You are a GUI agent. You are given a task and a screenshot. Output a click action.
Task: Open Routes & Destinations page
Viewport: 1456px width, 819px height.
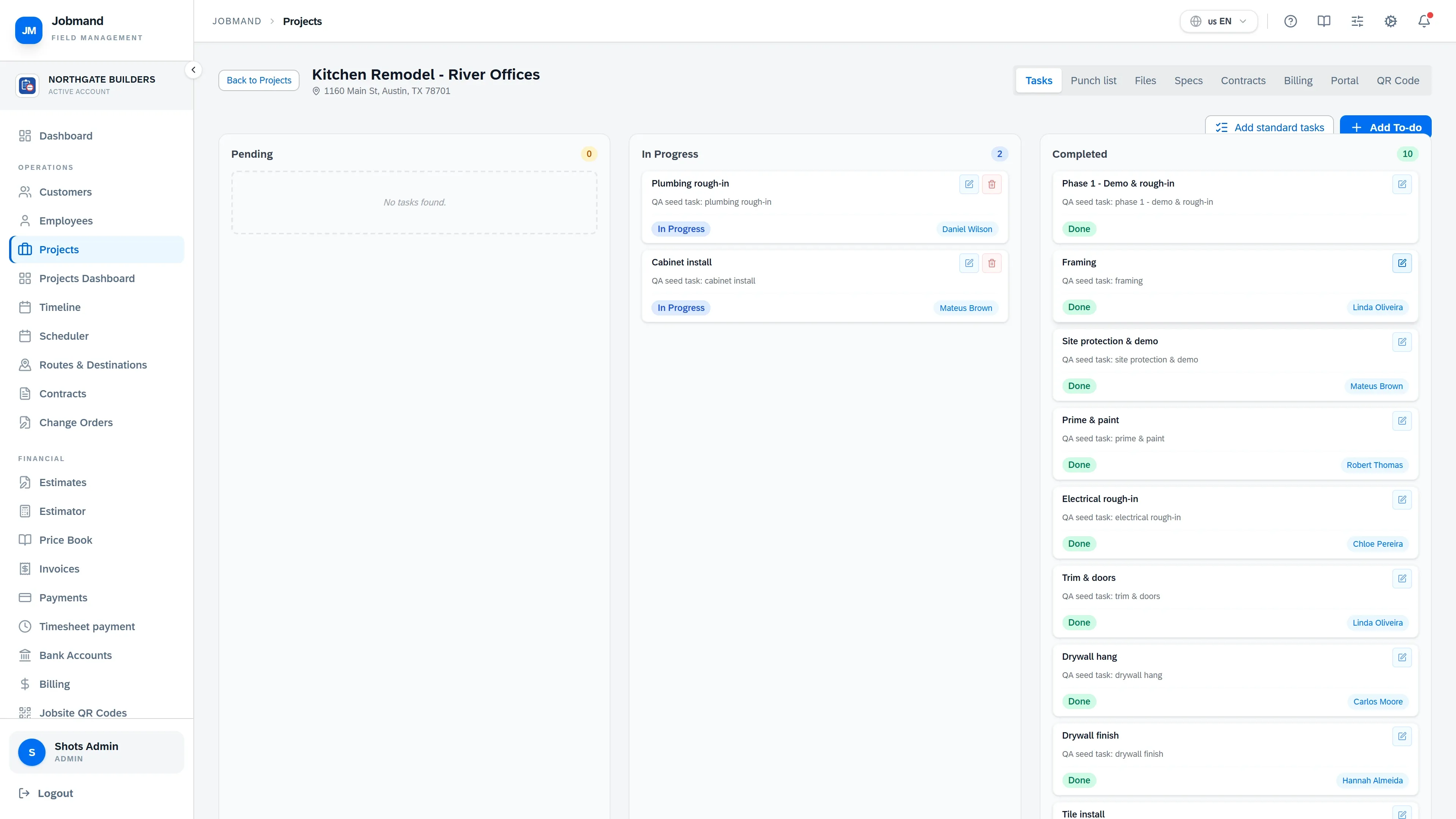tap(97, 365)
